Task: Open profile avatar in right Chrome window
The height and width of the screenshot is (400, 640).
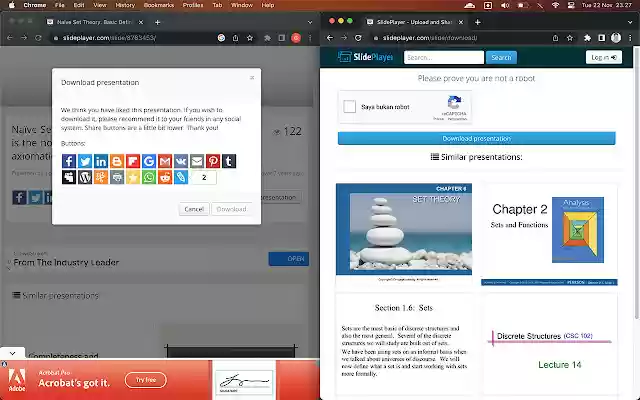Action: [x=616, y=38]
